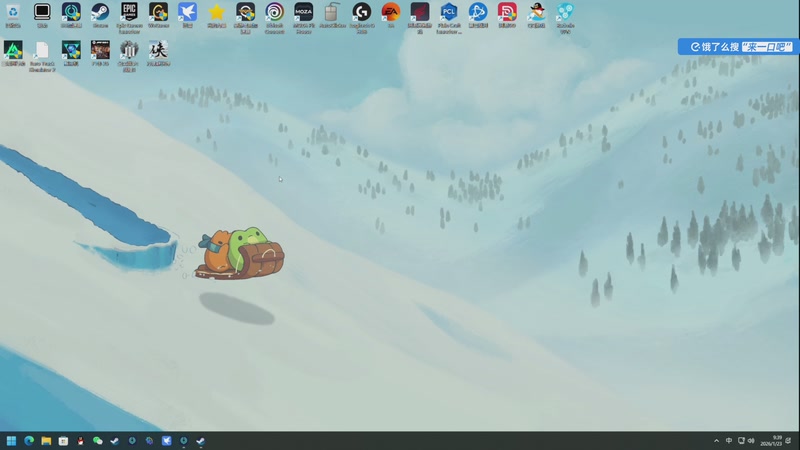Open the taskbar clock and date

click(771, 441)
